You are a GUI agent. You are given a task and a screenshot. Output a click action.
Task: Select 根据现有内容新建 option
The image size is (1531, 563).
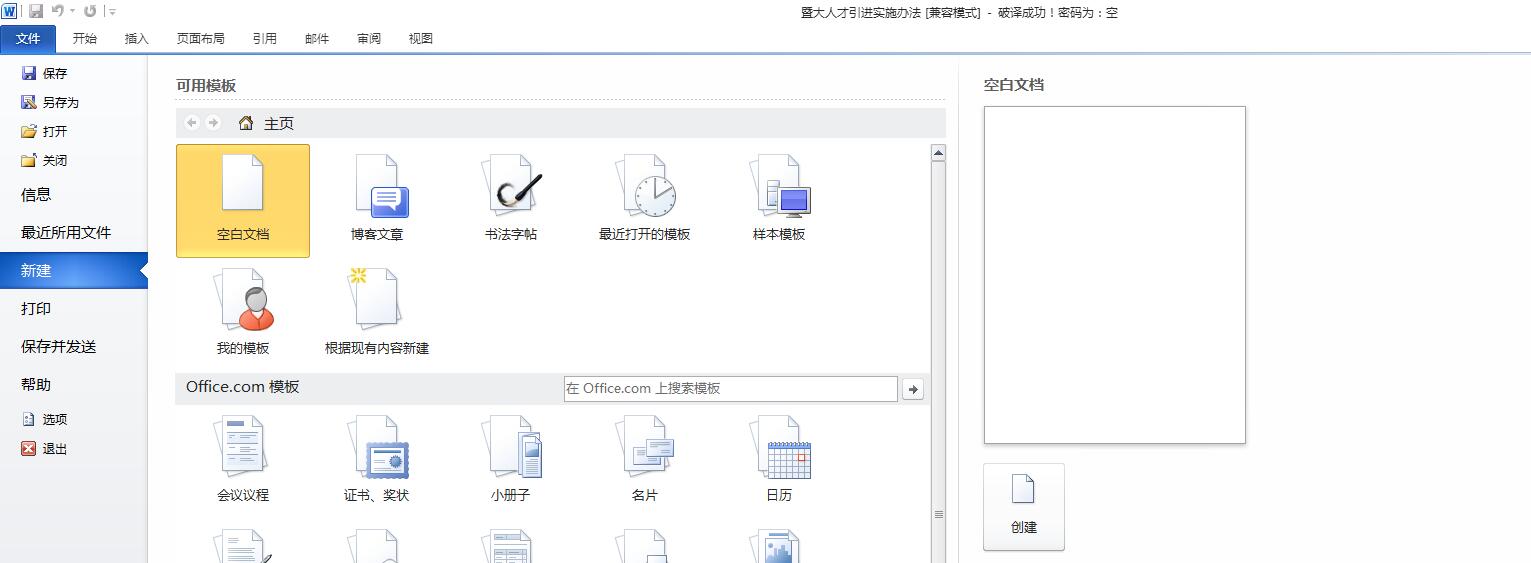(x=377, y=313)
